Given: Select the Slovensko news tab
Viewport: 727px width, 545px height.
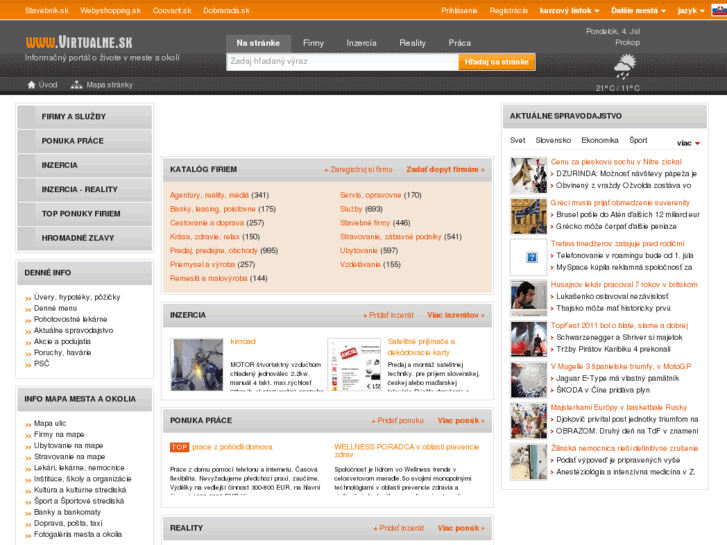Looking at the screenshot, I should (553, 140).
